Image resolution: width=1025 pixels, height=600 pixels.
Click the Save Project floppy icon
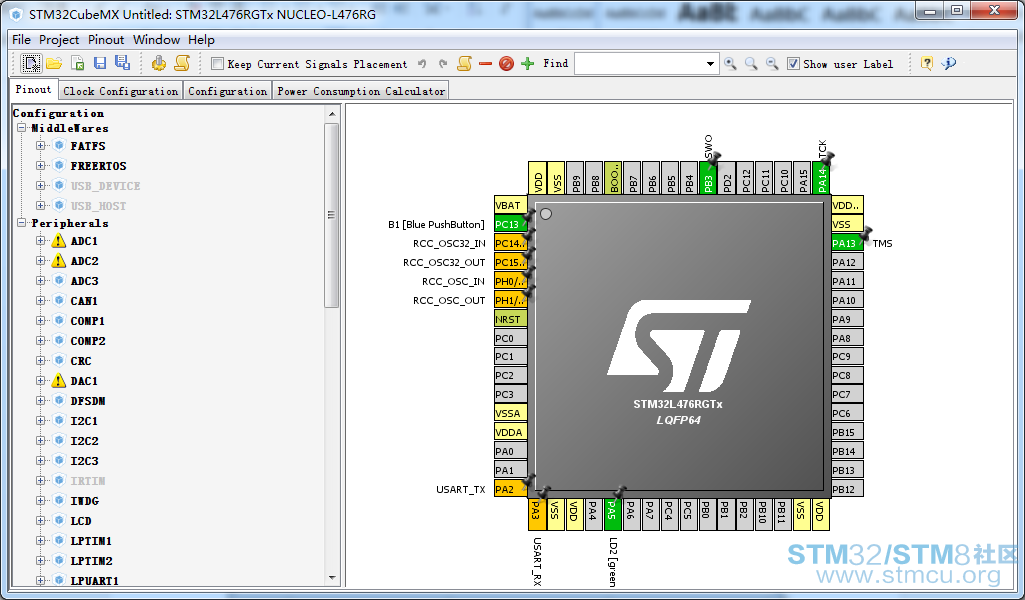[100, 63]
